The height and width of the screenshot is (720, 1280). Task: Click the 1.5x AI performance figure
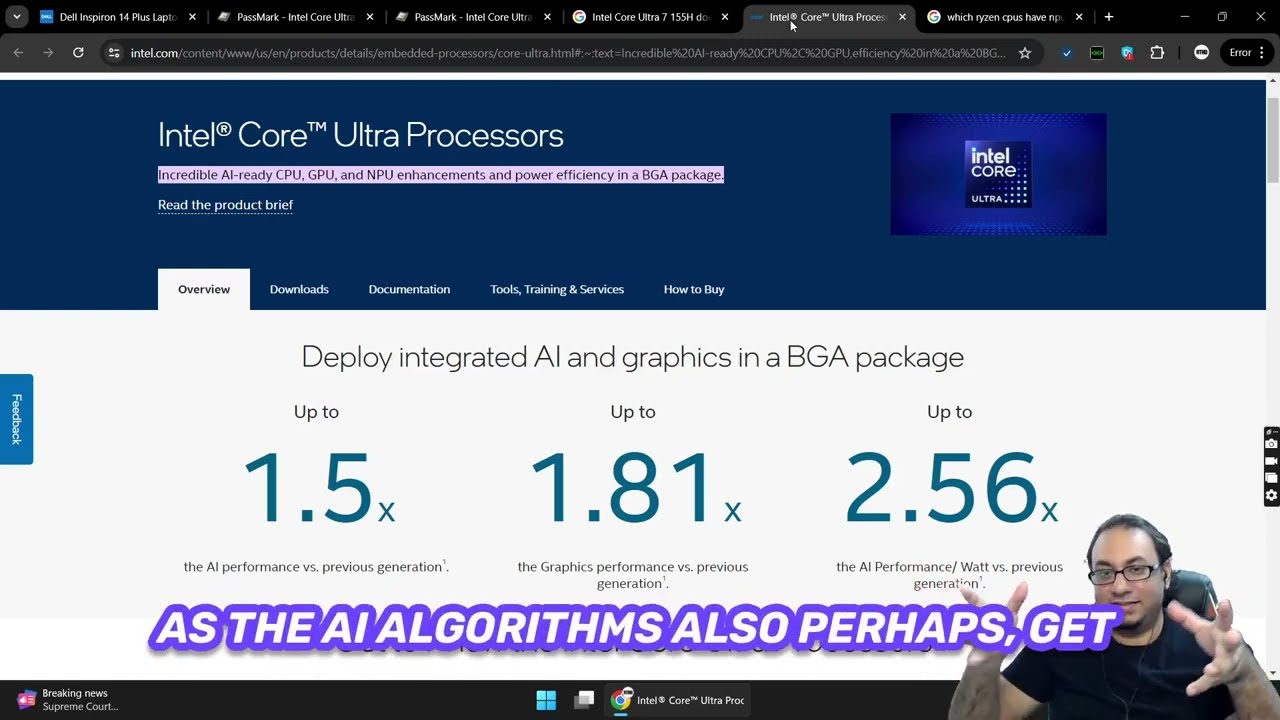pyautogui.click(x=318, y=488)
